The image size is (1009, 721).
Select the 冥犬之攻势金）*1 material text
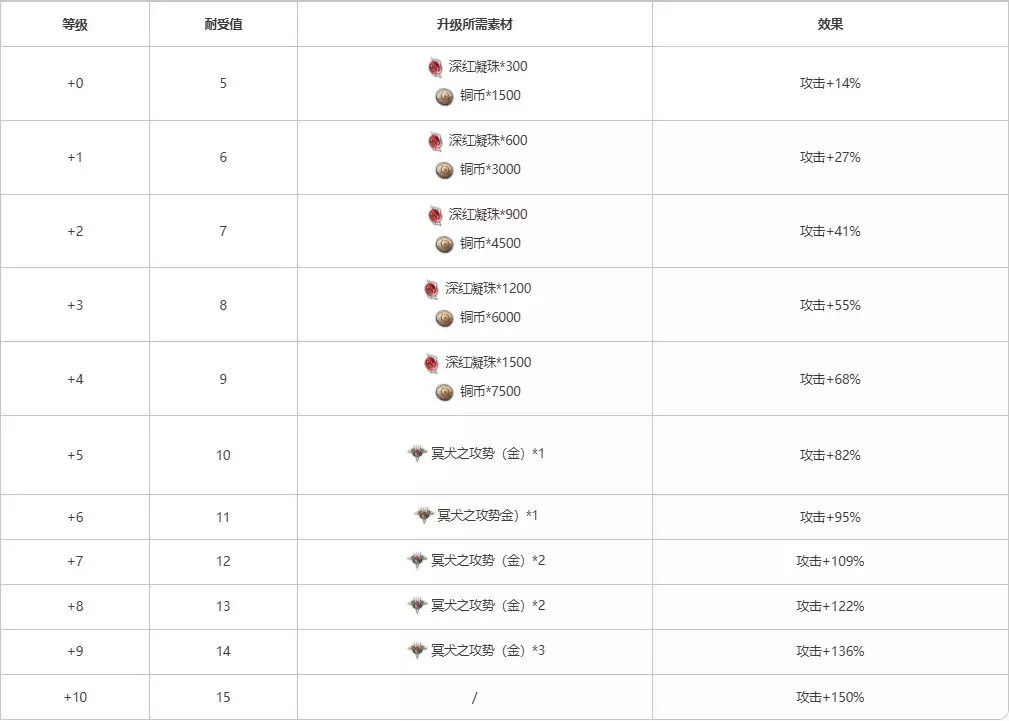pyautogui.click(x=487, y=516)
